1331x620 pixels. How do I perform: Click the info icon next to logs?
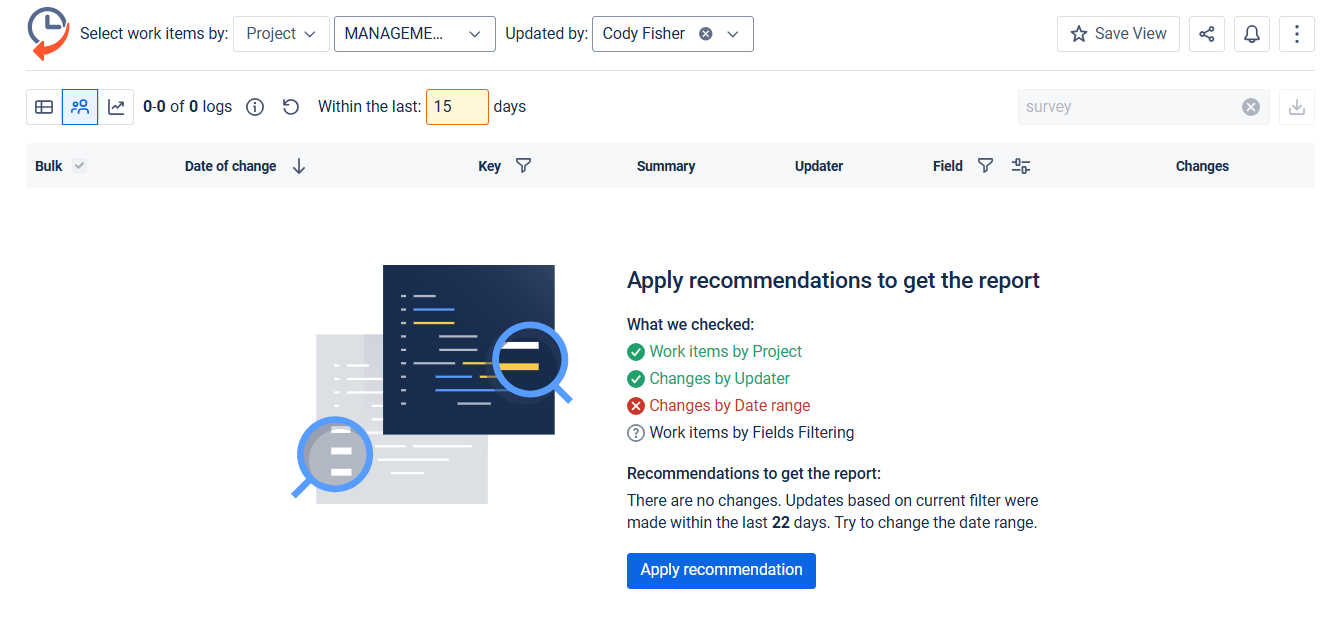pyautogui.click(x=255, y=107)
